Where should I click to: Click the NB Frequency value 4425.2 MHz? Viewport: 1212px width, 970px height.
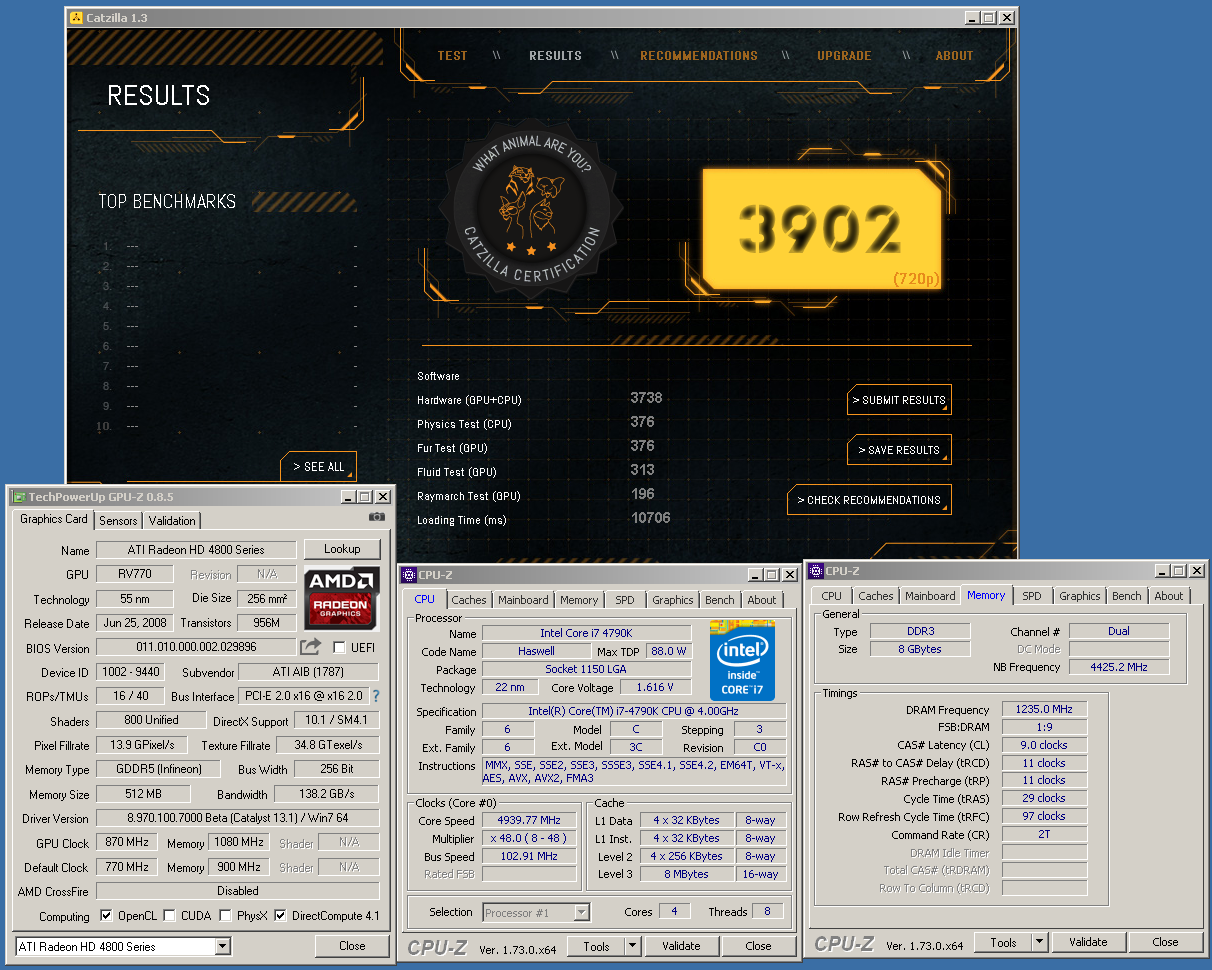point(1119,667)
